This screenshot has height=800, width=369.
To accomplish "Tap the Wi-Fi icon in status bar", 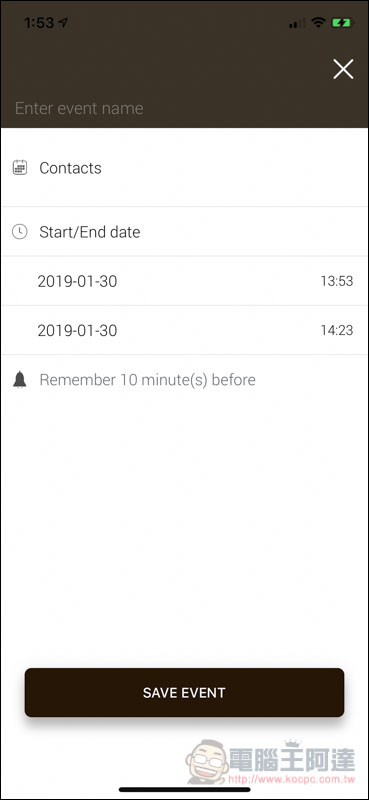I will point(318,22).
